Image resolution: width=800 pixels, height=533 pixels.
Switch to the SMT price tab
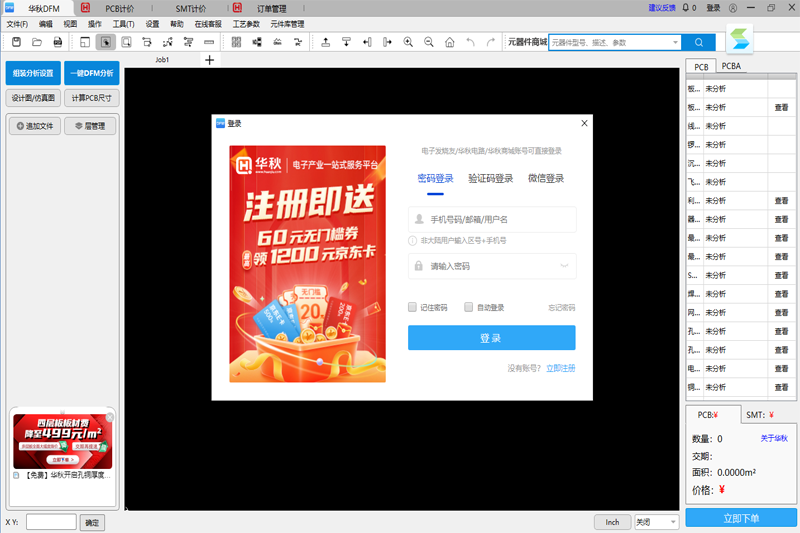[x=760, y=415]
